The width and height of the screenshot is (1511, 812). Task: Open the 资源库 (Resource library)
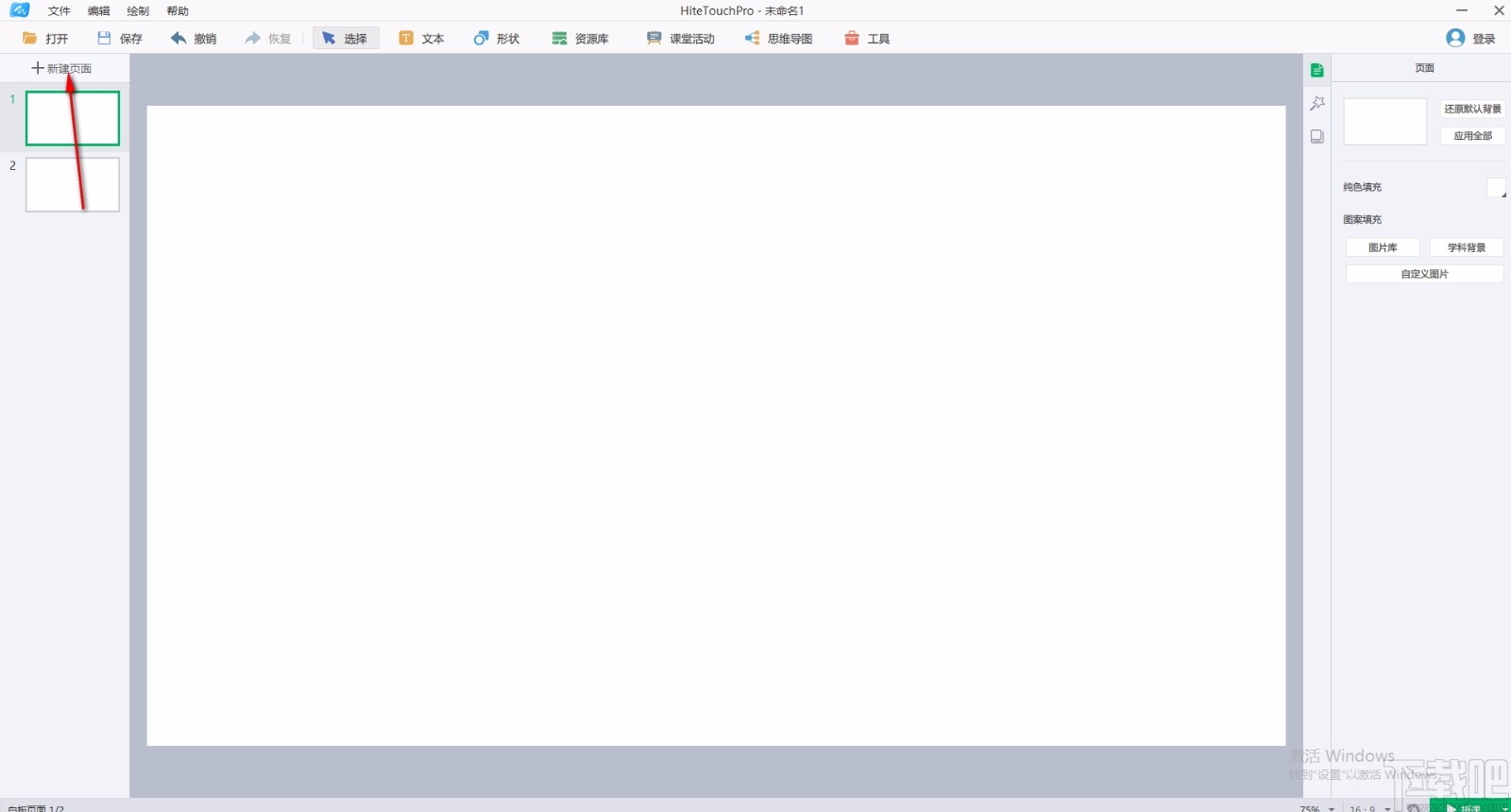pyautogui.click(x=580, y=39)
